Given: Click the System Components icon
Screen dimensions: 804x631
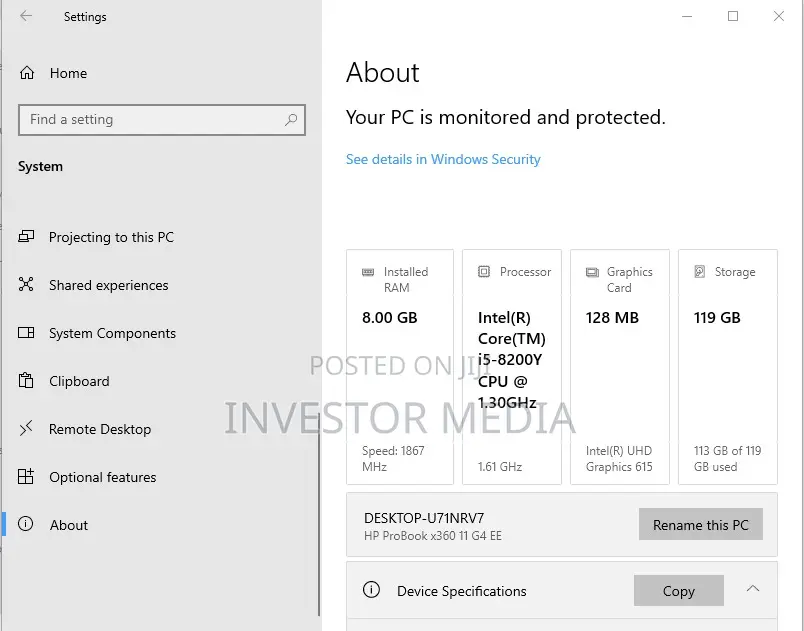Looking at the screenshot, I should click(x=26, y=333).
